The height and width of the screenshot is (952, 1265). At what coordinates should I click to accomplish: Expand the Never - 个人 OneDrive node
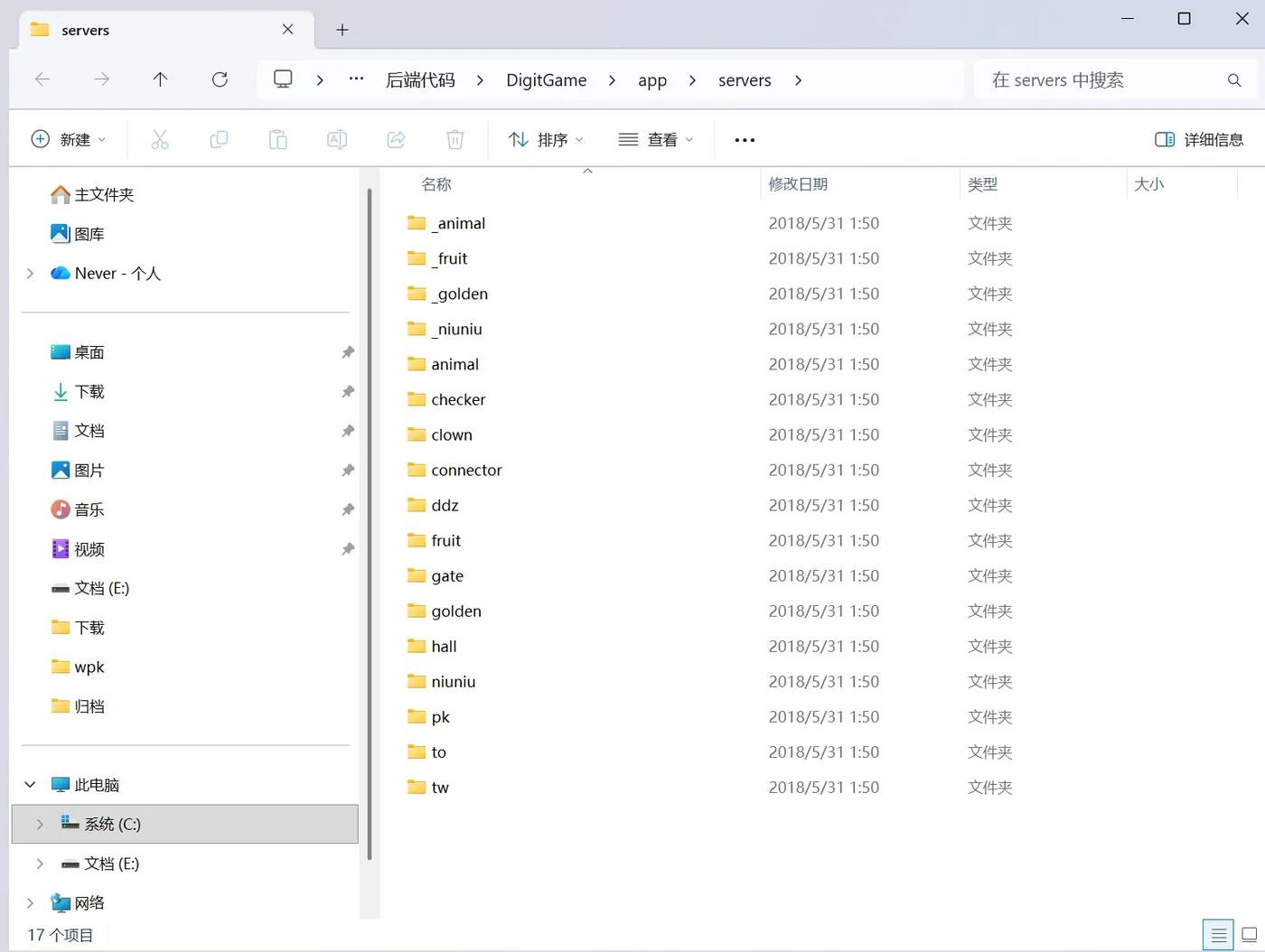point(30,273)
